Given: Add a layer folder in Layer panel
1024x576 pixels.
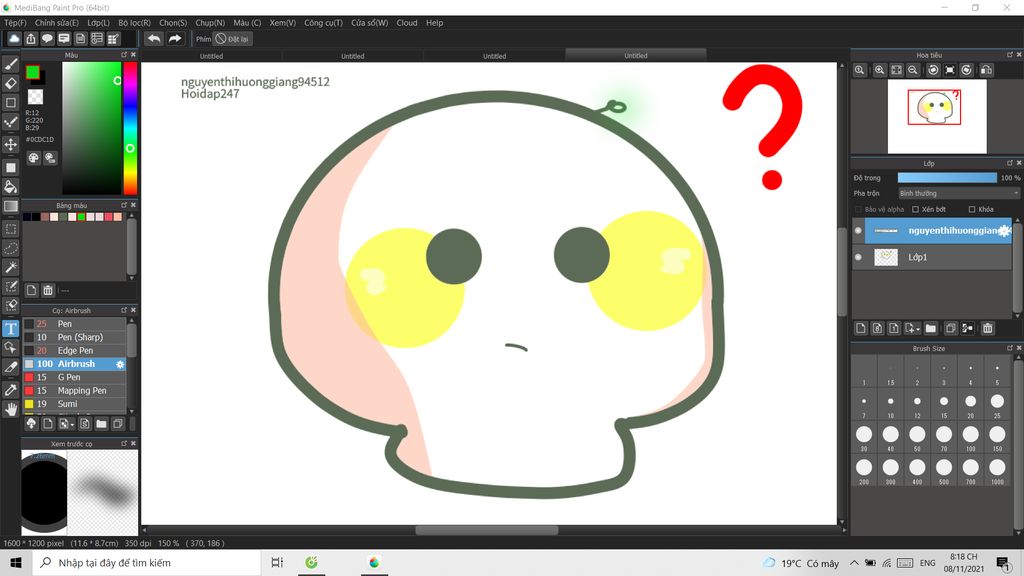Looking at the screenshot, I should [931, 328].
